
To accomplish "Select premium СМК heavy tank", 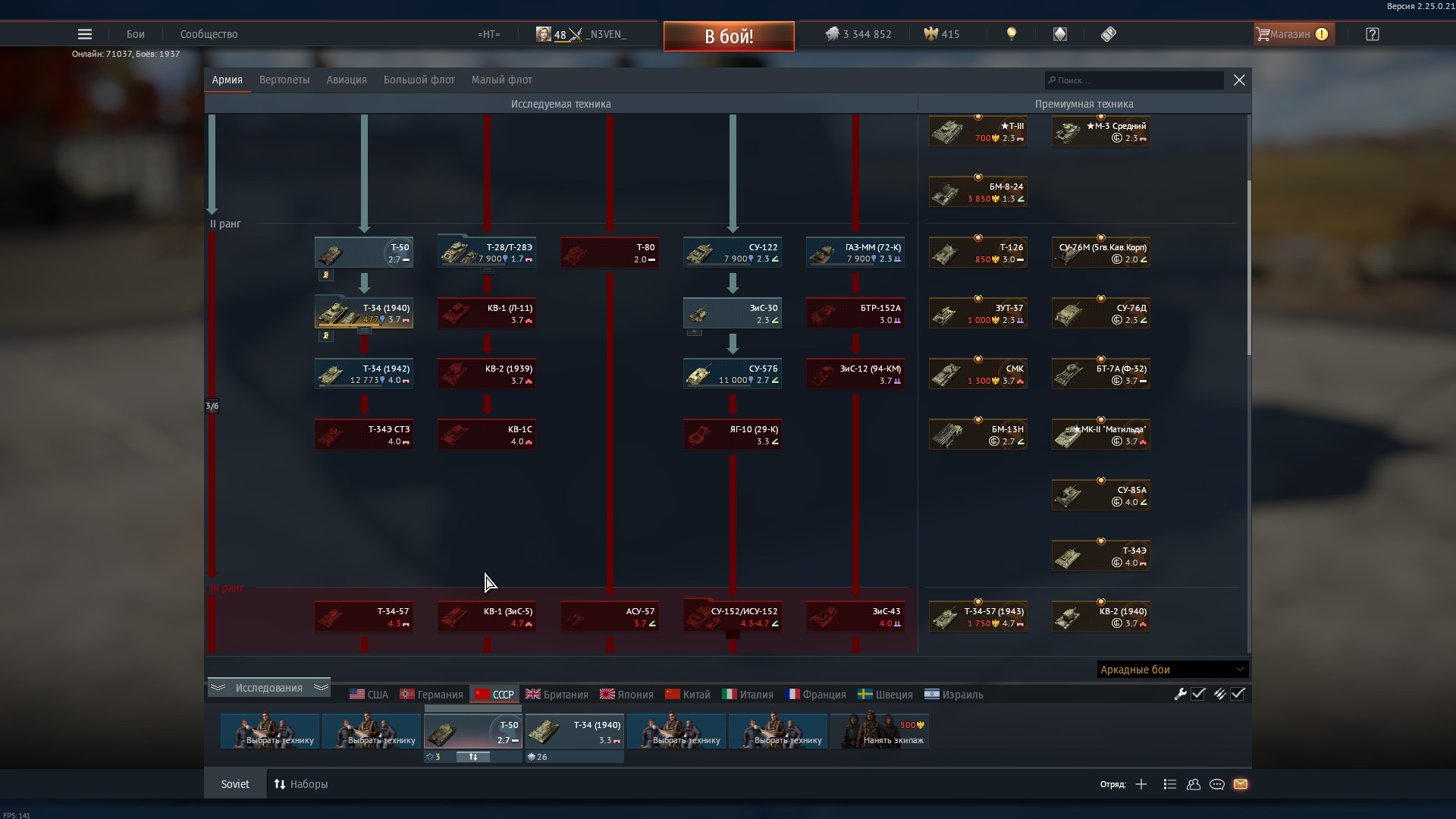I will point(978,374).
